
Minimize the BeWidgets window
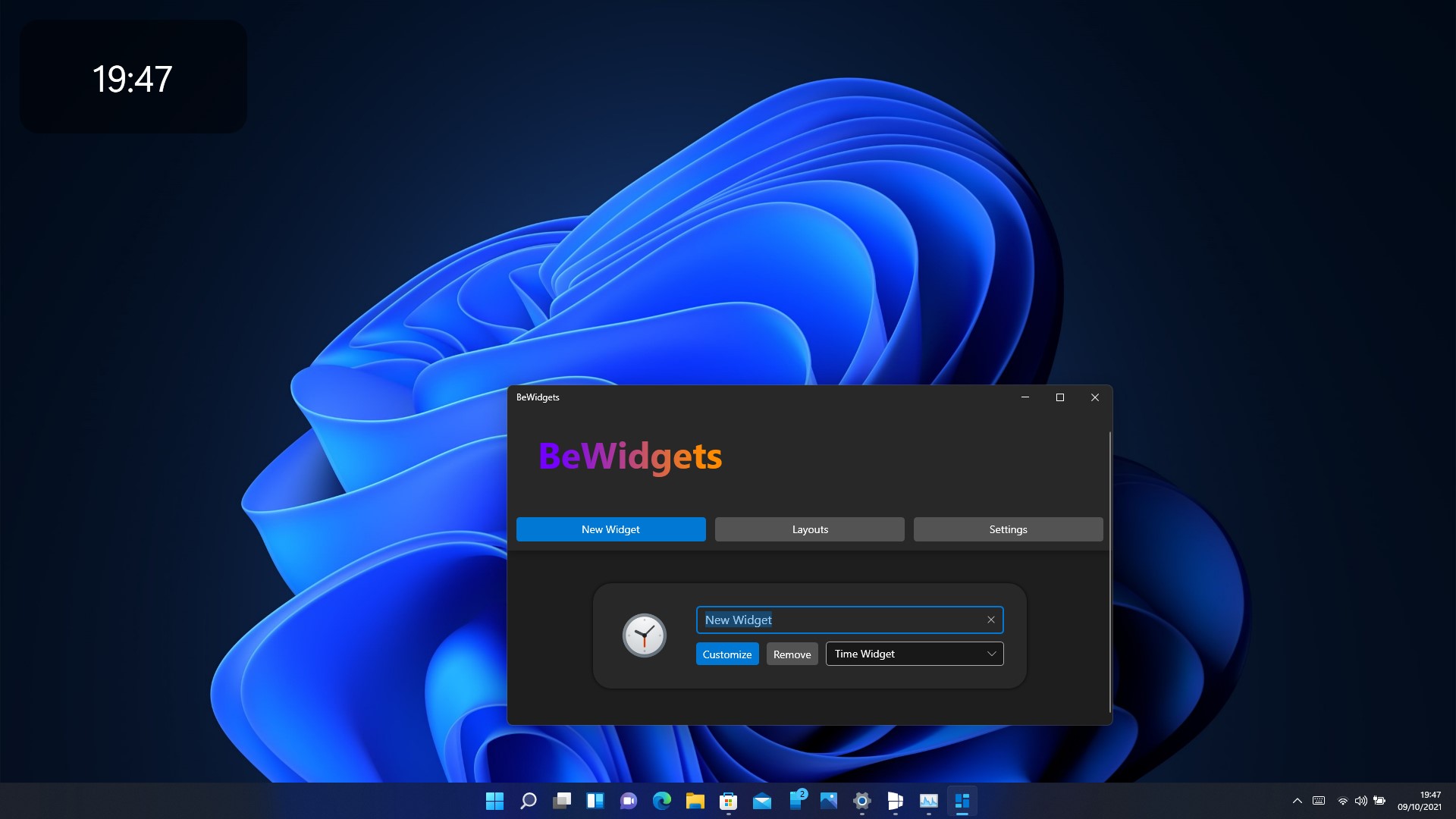(1025, 397)
